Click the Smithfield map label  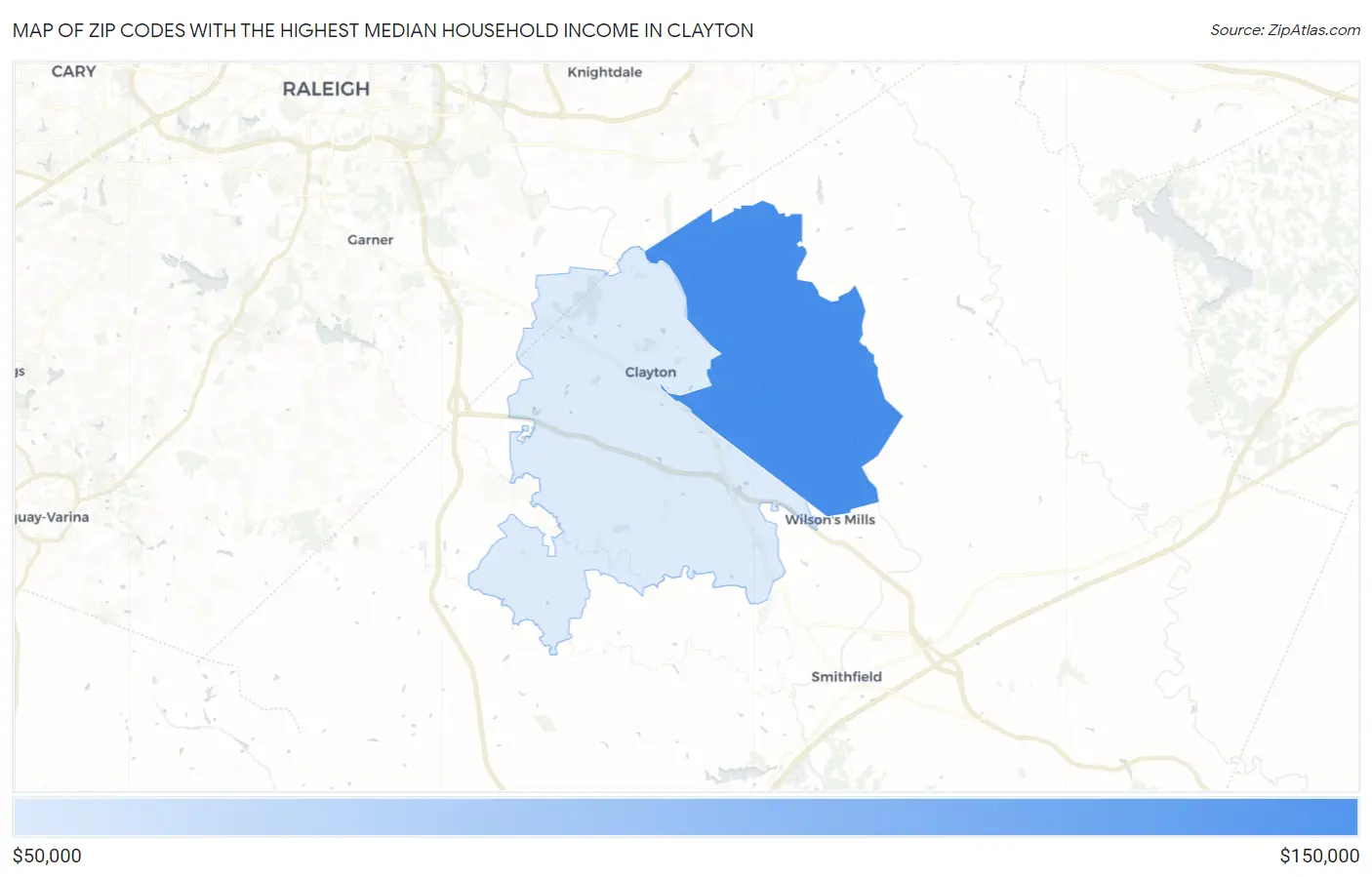click(847, 677)
